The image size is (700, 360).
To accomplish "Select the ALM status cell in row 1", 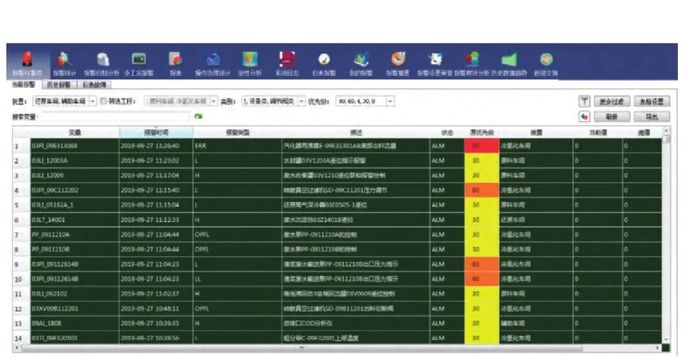I will click(x=447, y=146).
